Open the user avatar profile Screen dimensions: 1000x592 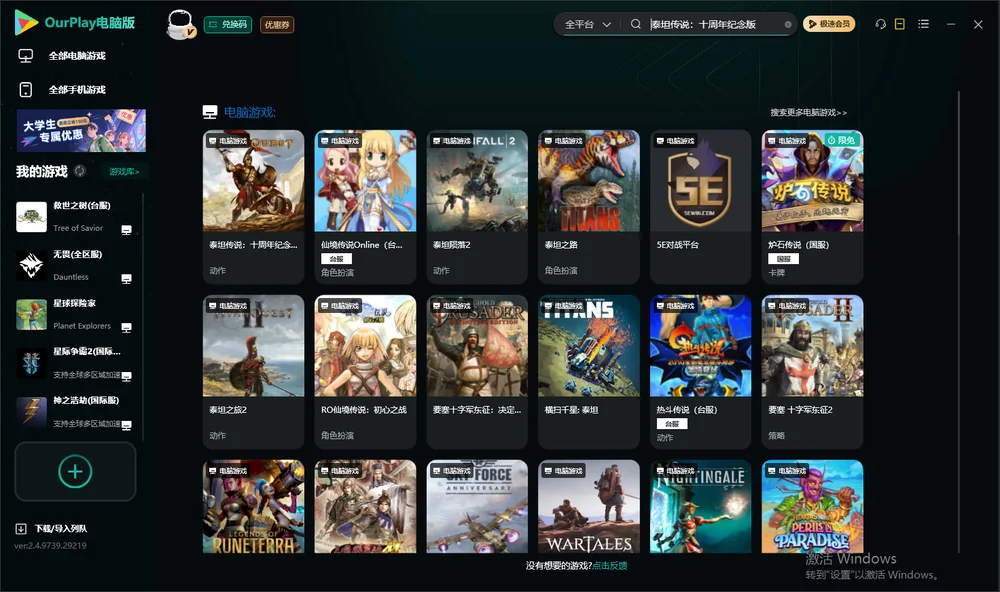pyautogui.click(x=180, y=25)
